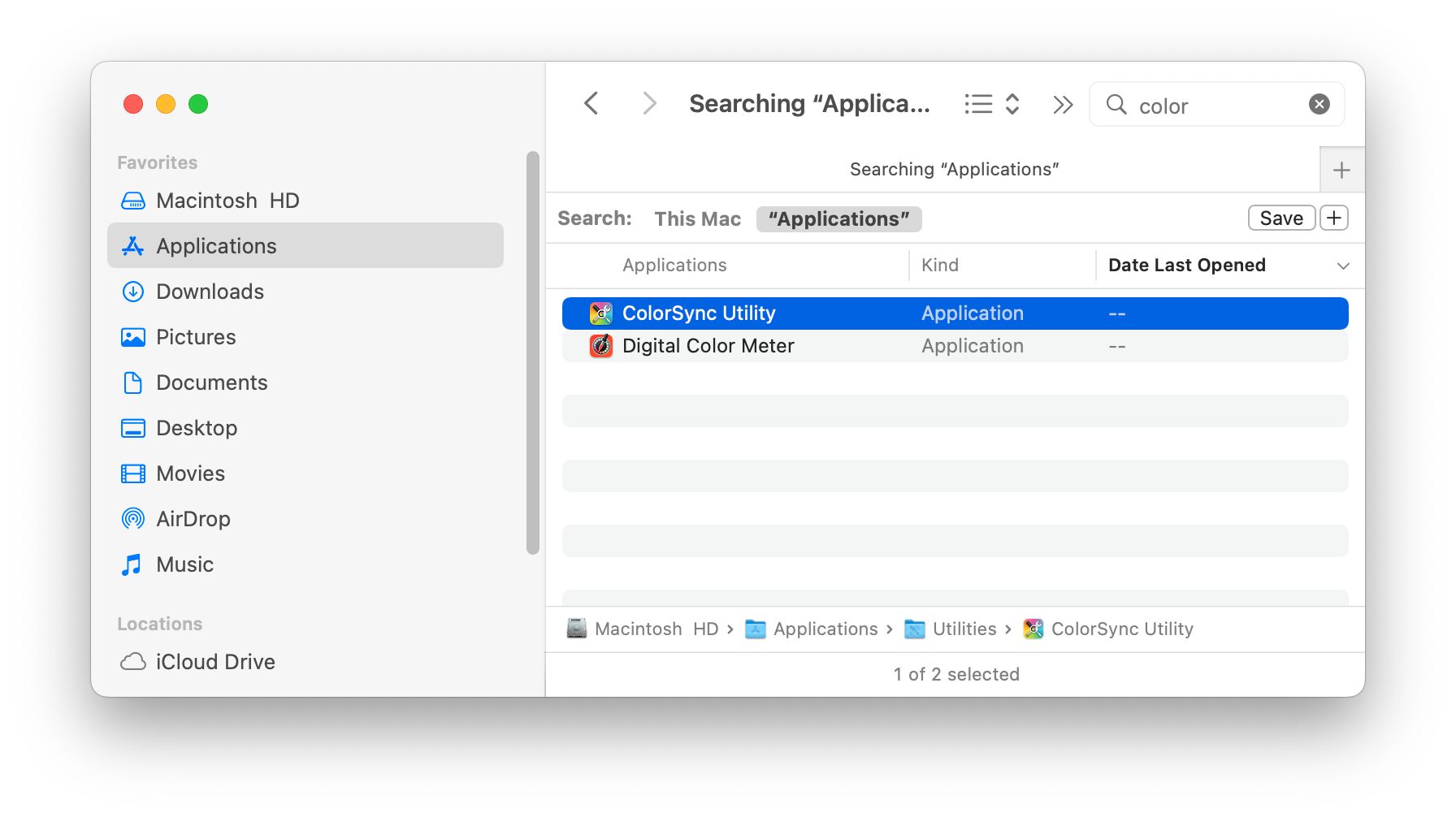Click Application kind cell of Digital Color Meter

(x=973, y=346)
